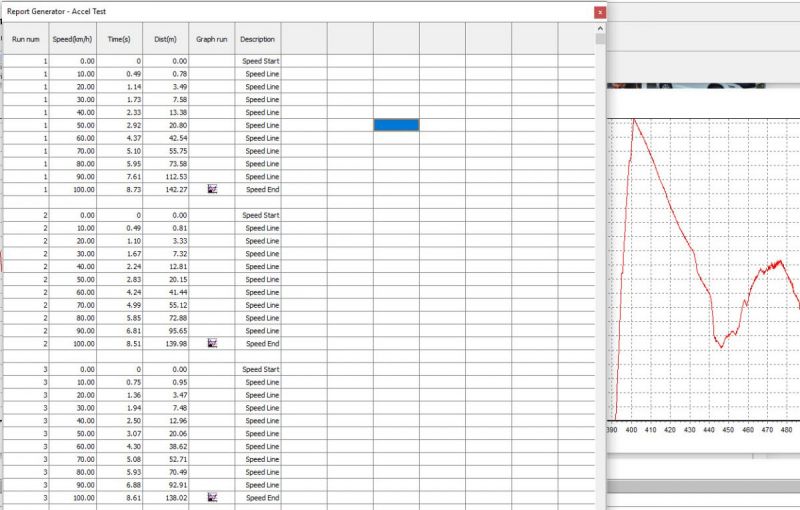Select the 'Graph run' column header
800x510 pixels.
tap(212, 39)
